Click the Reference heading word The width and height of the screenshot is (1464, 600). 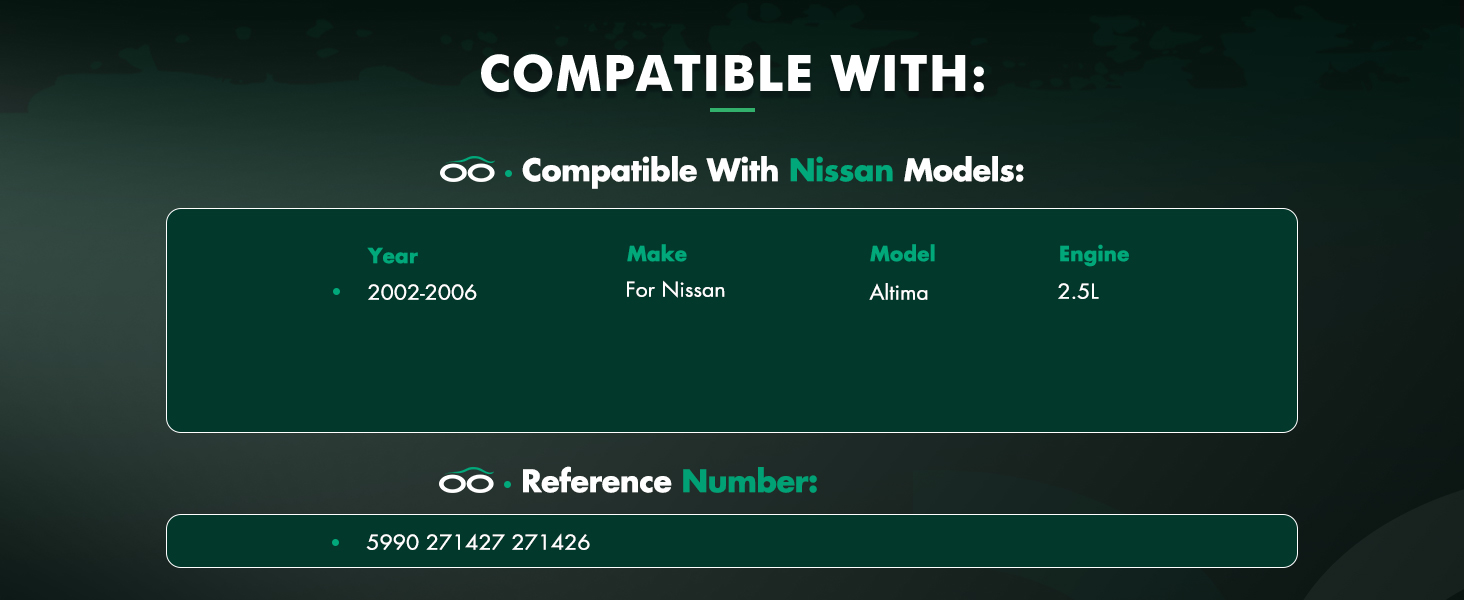(x=596, y=482)
